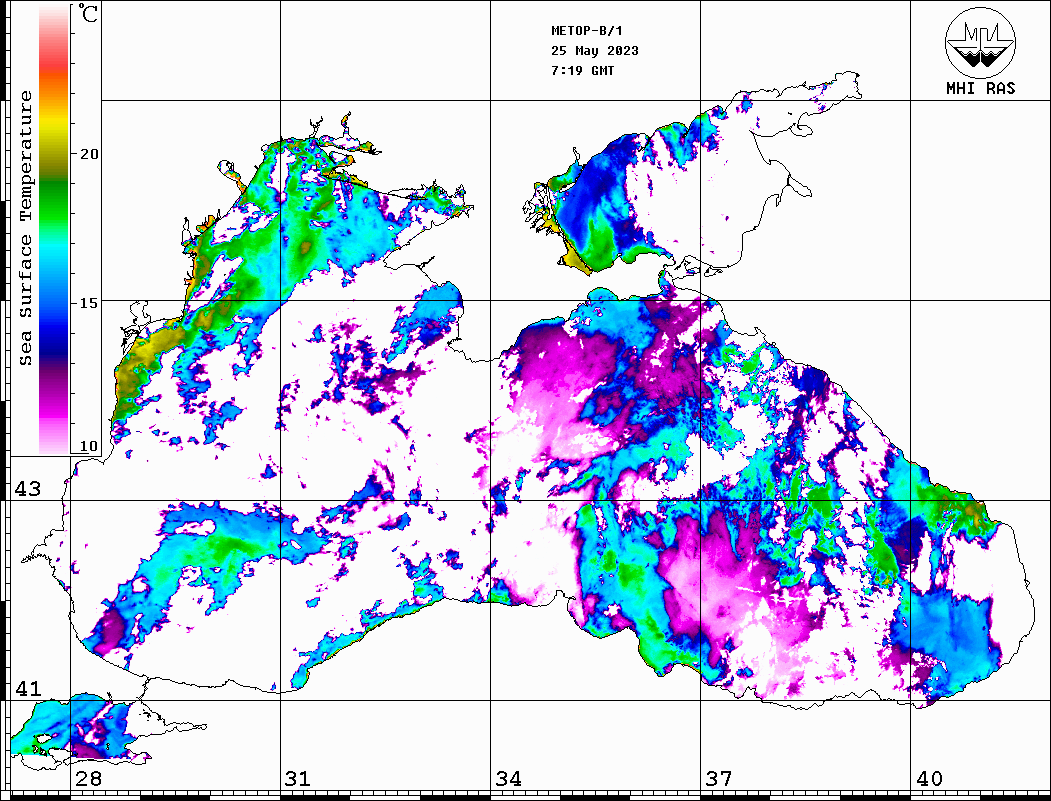The width and height of the screenshot is (1051, 801).
Task: Click latitude label '43'
Action: click(x=27, y=489)
